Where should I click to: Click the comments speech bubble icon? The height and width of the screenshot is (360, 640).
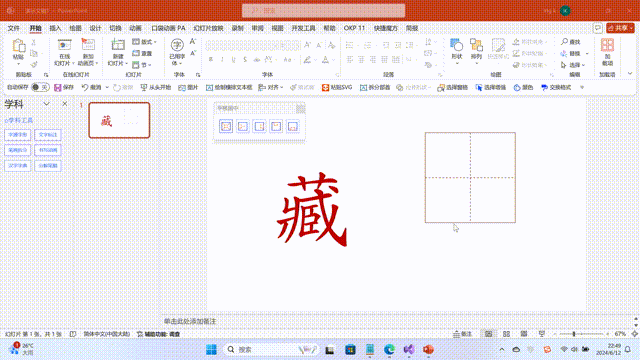(598, 28)
